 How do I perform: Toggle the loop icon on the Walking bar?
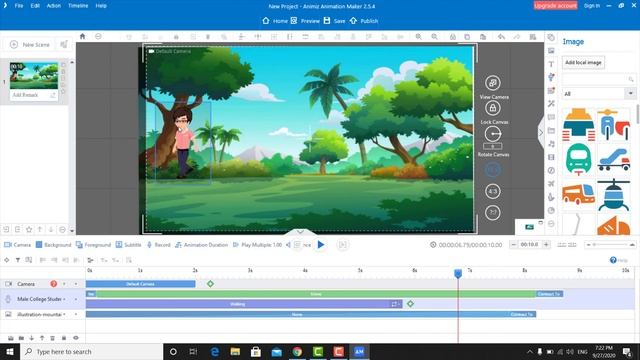pos(394,304)
